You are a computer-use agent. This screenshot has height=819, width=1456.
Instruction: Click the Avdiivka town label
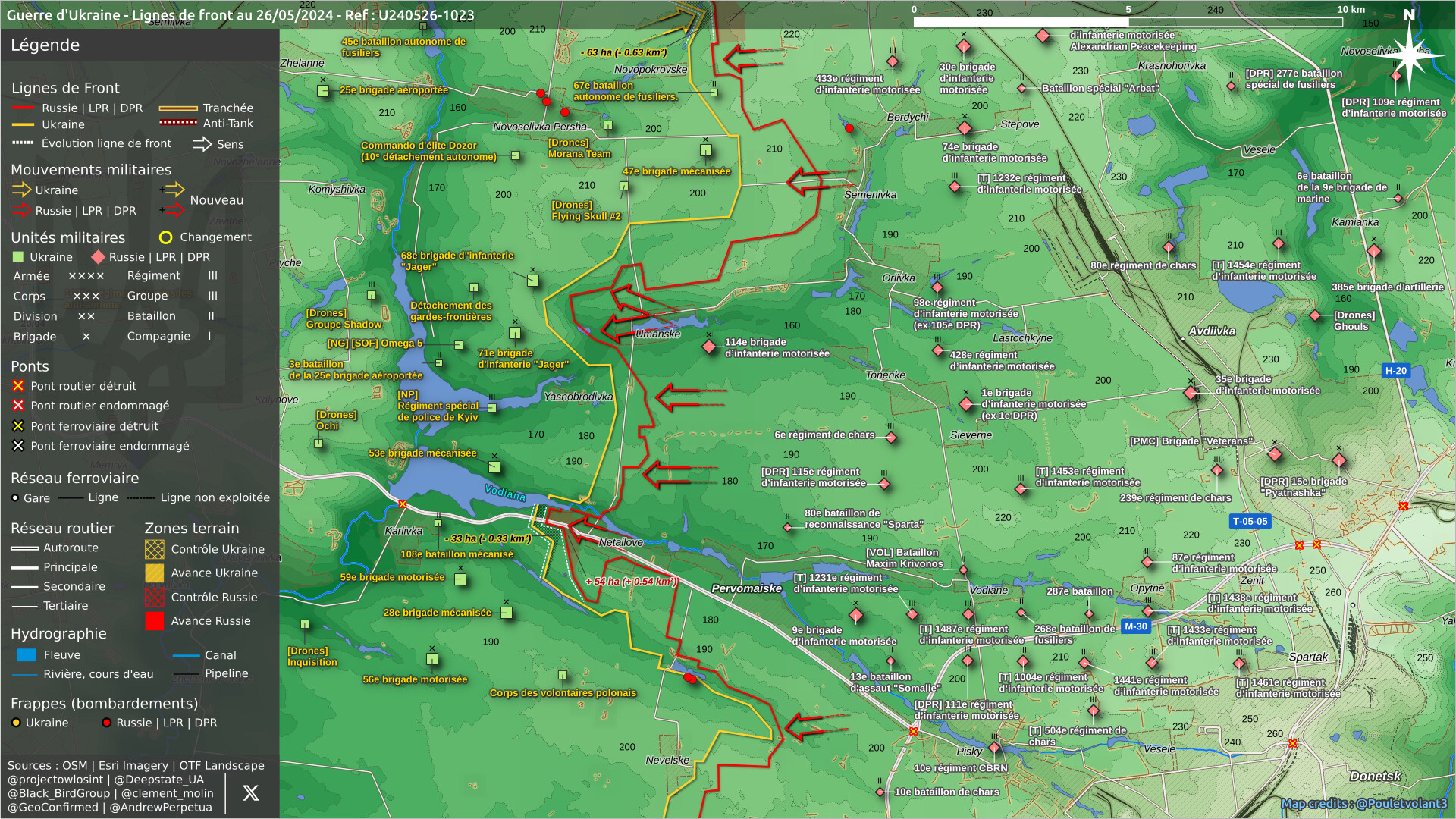click(1212, 331)
